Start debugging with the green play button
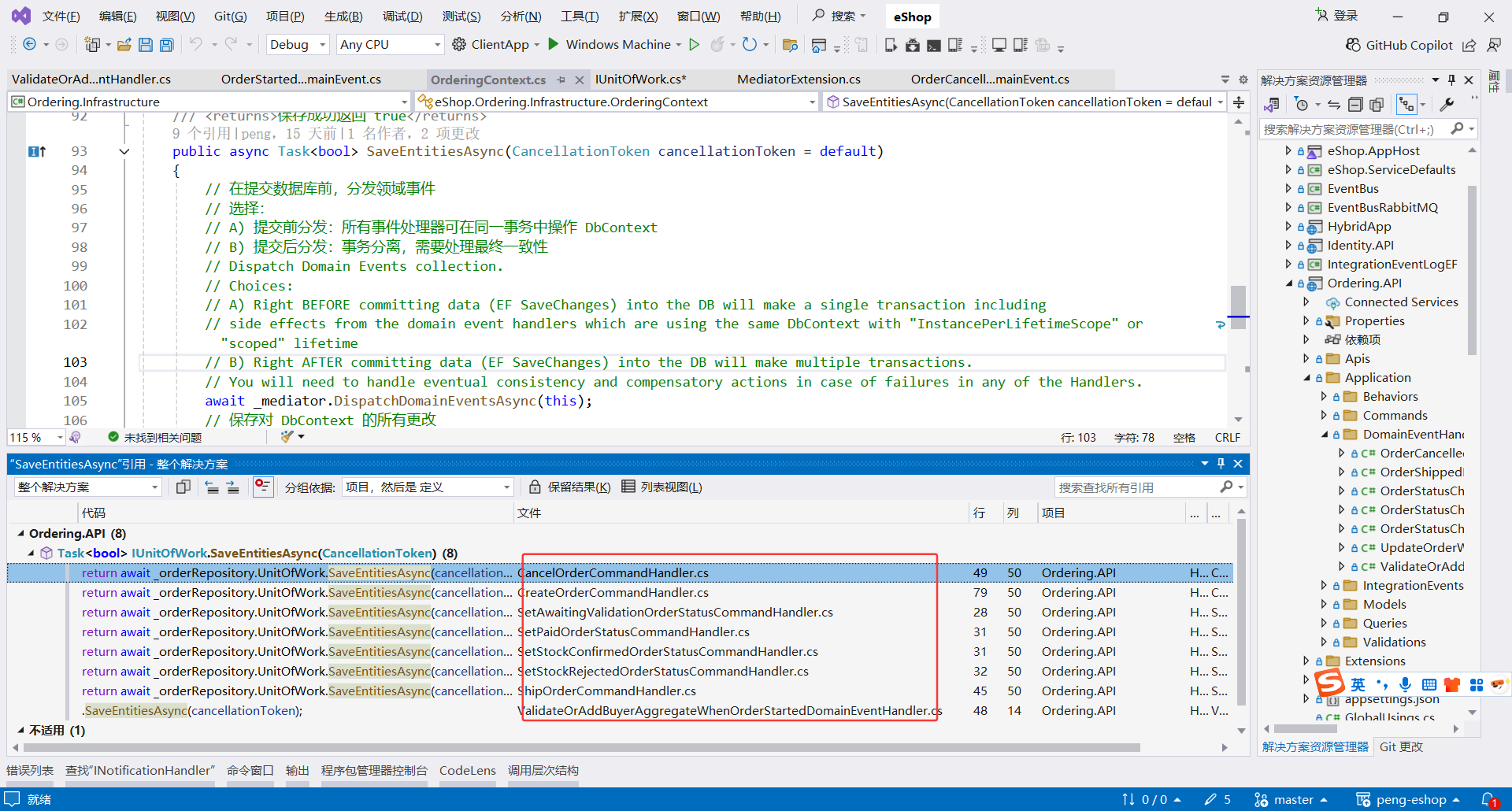 coord(554,44)
